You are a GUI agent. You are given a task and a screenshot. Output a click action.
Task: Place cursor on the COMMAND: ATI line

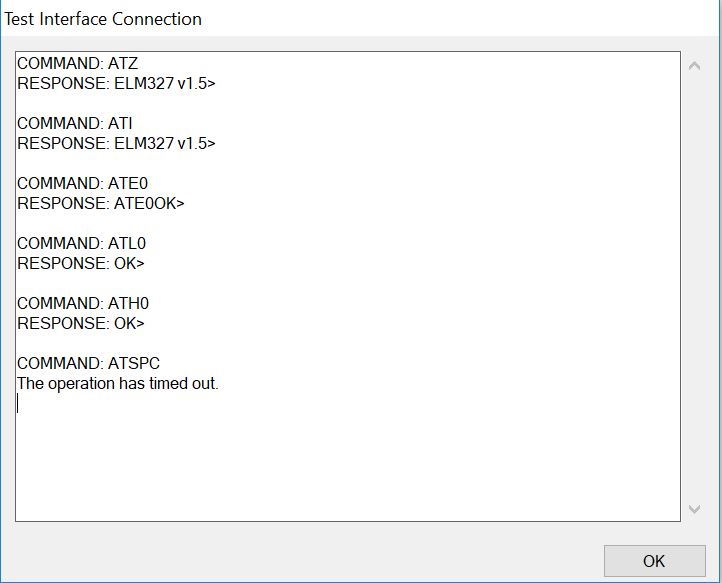(x=75, y=124)
